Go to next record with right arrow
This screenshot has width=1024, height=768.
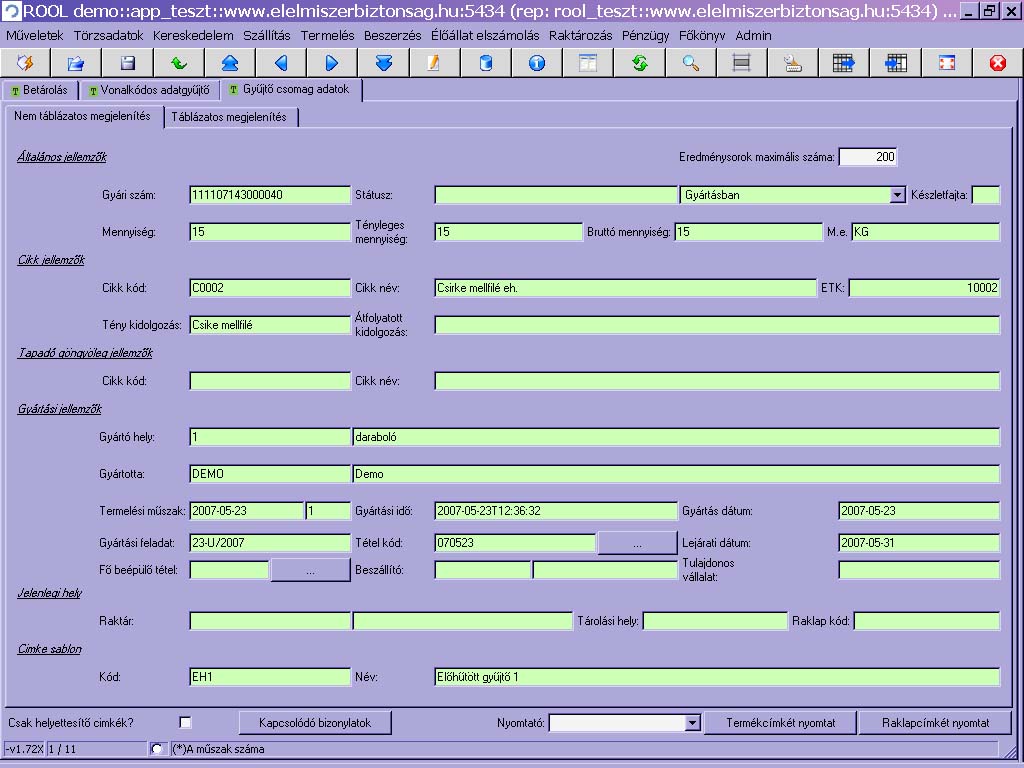pos(332,63)
